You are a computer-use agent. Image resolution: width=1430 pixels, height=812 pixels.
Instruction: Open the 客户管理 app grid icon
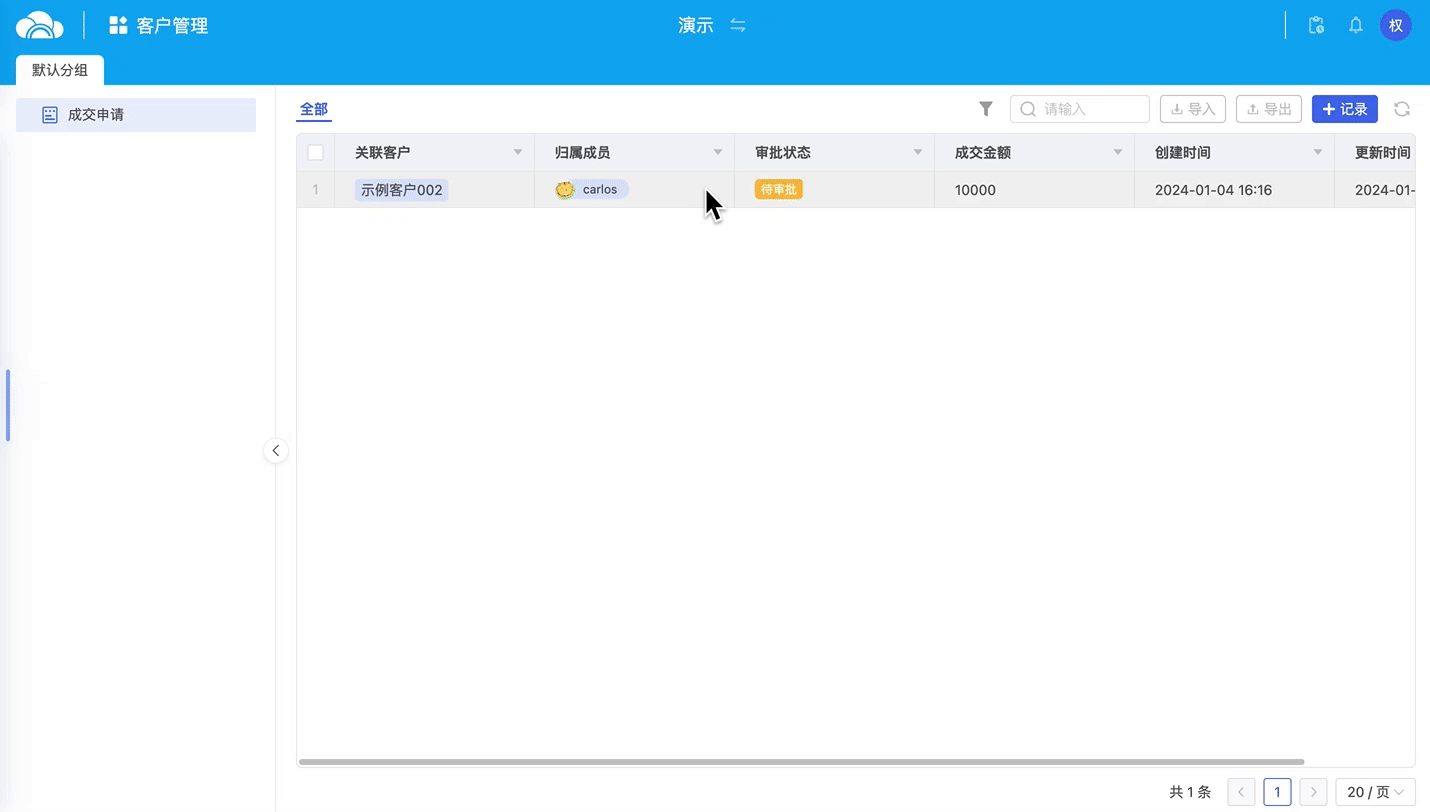(x=118, y=25)
